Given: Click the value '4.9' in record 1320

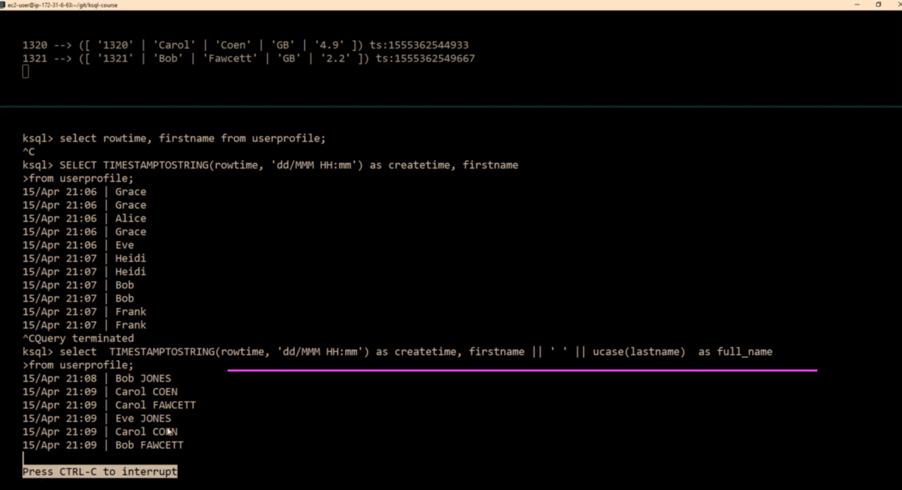Looking at the screenshot, I should tap(328, 45).
